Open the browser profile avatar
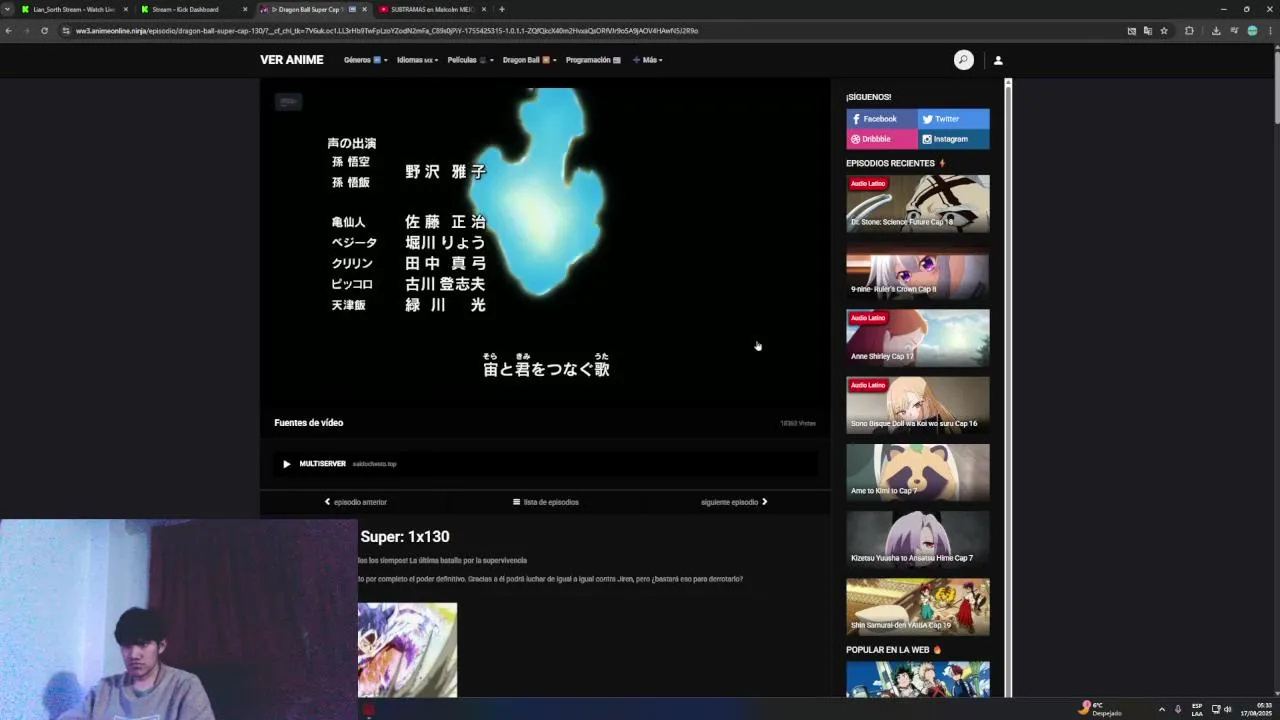Image resolution: width=1280 pixels, height=720 pixels. point(1252,31)
